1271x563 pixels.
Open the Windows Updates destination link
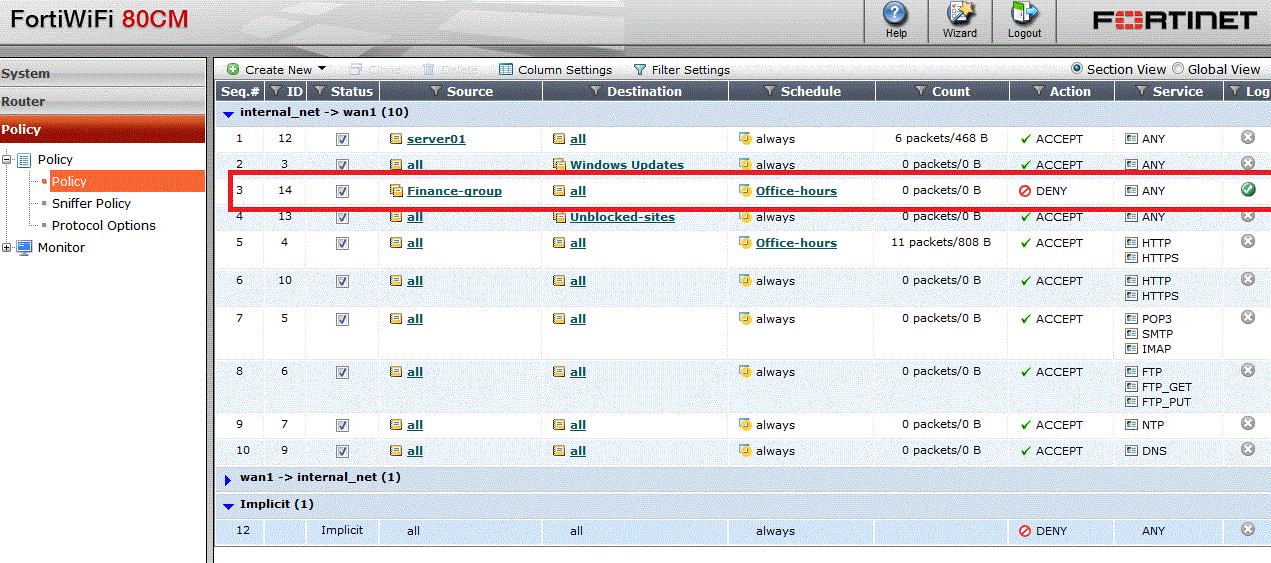coord(627,165)
